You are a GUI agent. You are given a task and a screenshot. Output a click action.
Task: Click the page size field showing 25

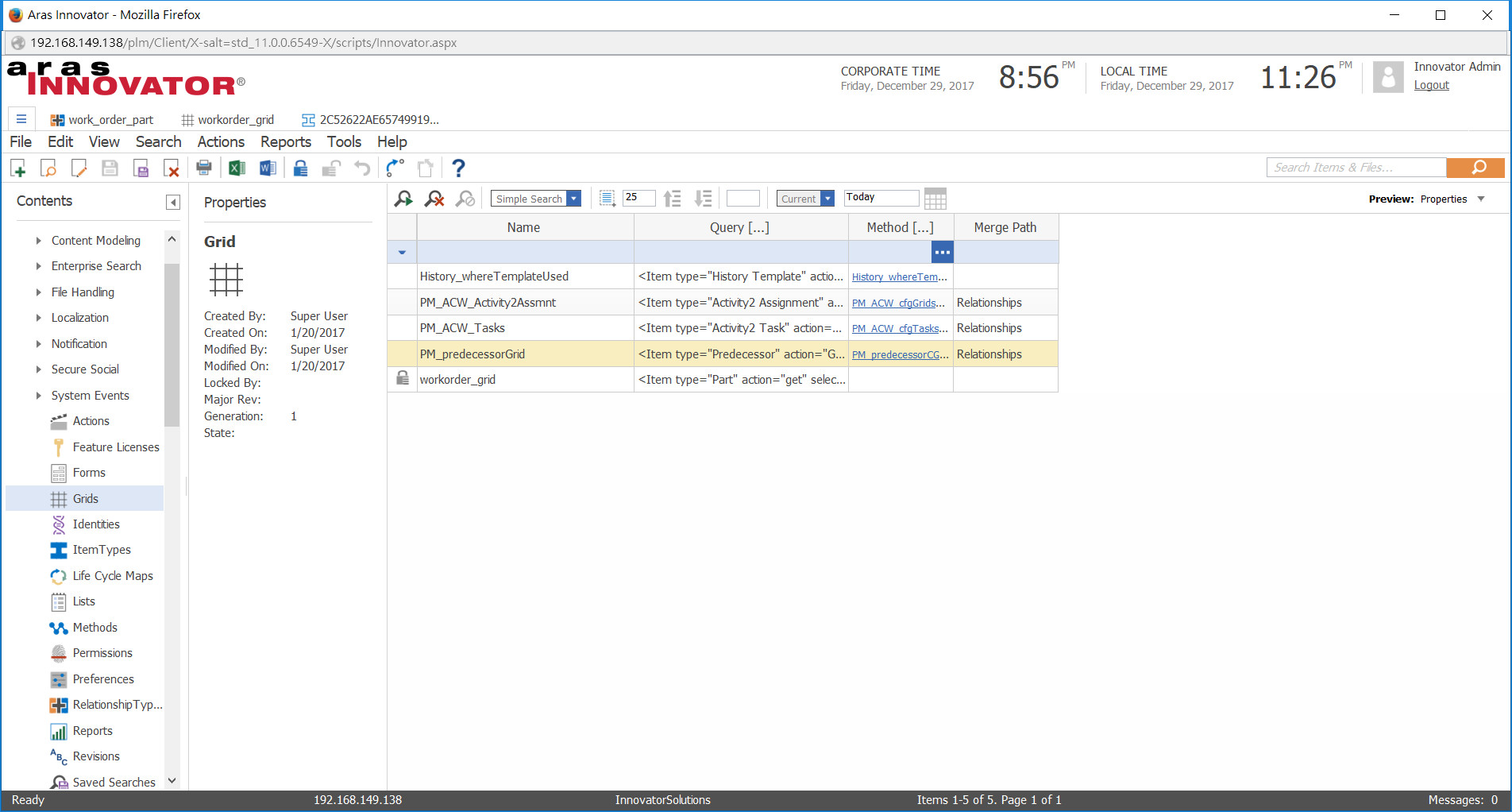click(638, 198)
